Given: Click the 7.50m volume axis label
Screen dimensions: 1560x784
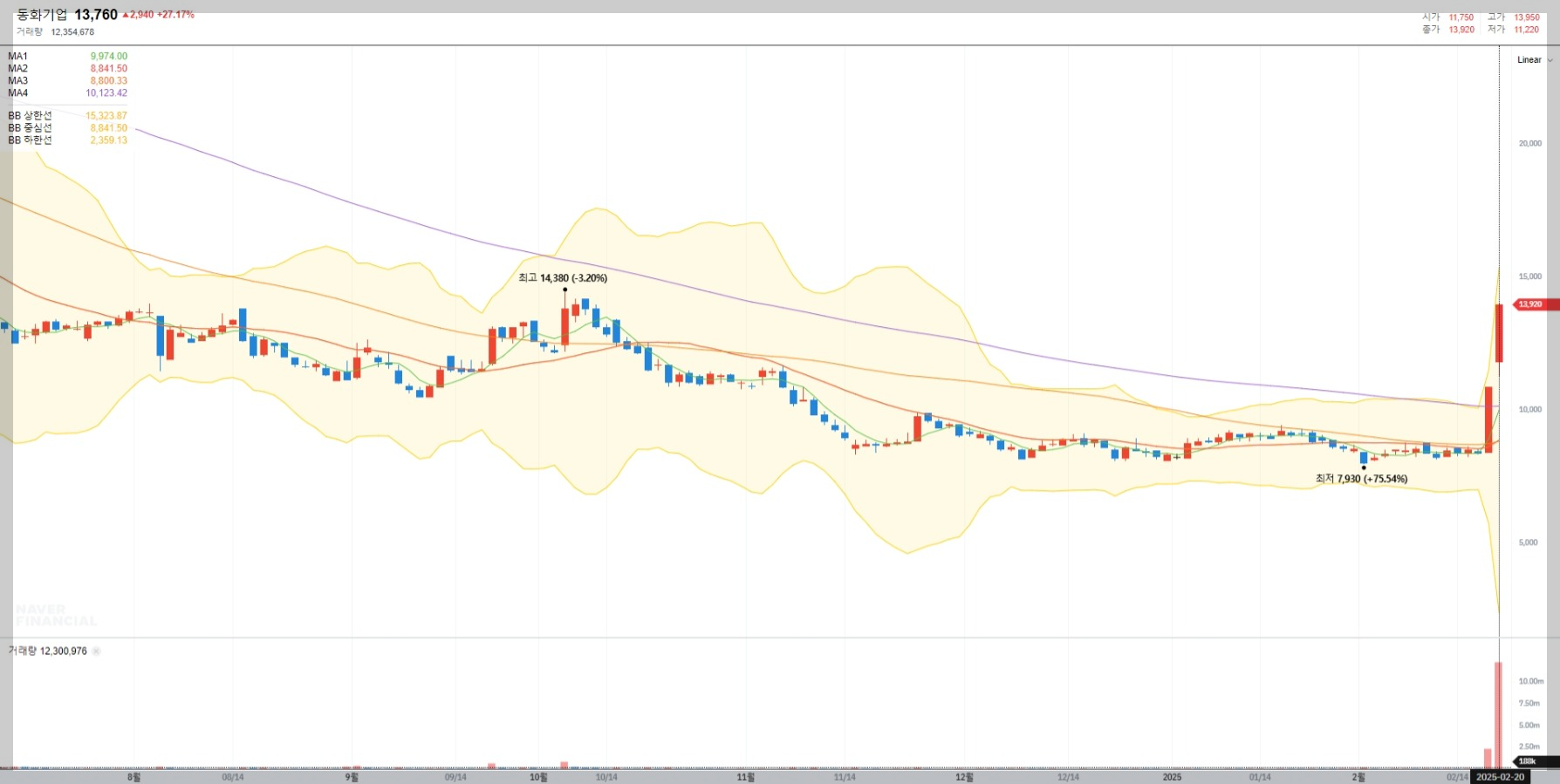Looking at the screenshot, I should (x=1529, y=703).
